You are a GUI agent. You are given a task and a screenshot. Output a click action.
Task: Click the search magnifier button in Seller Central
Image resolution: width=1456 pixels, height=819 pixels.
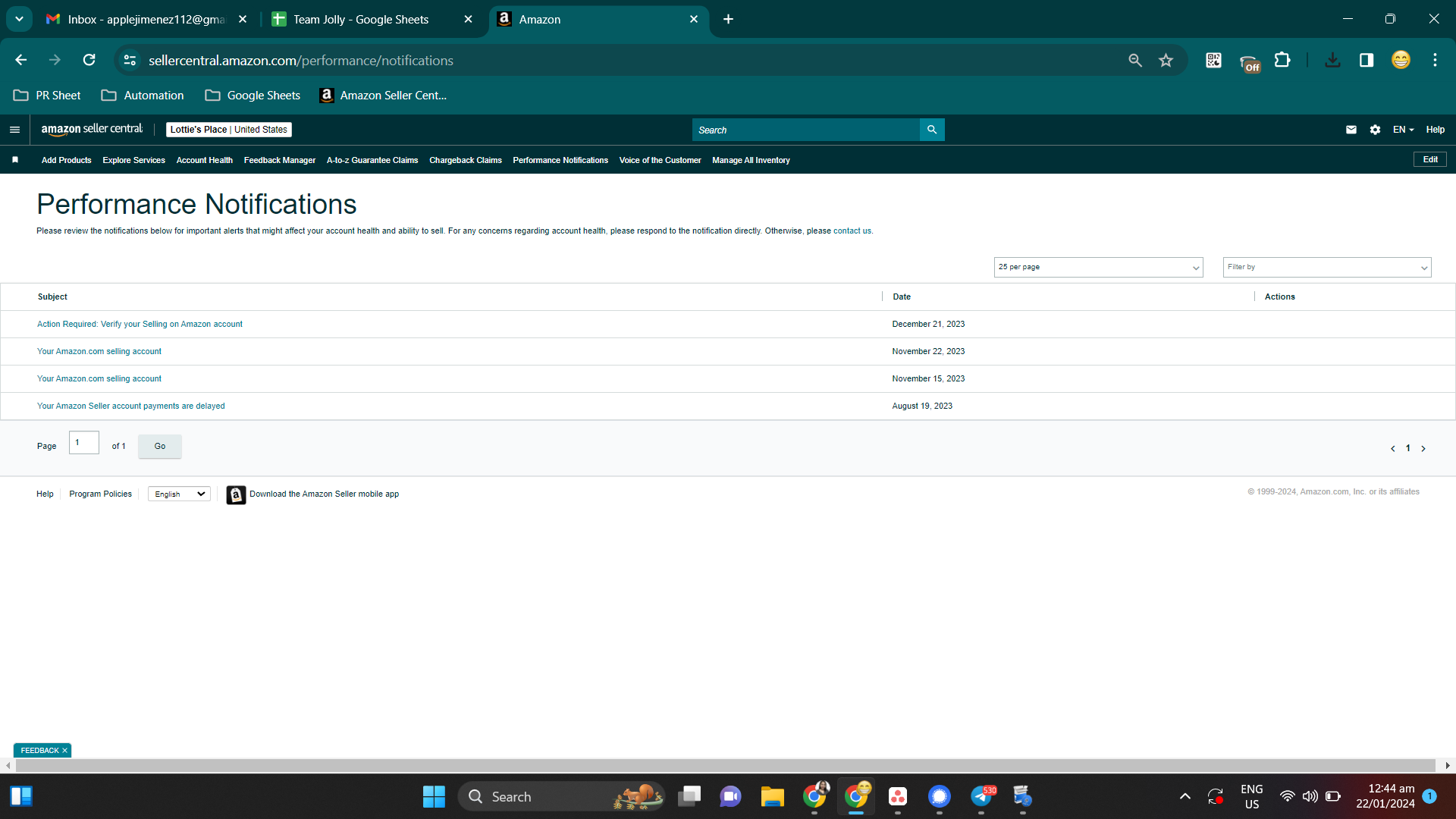tap(932, 130)
